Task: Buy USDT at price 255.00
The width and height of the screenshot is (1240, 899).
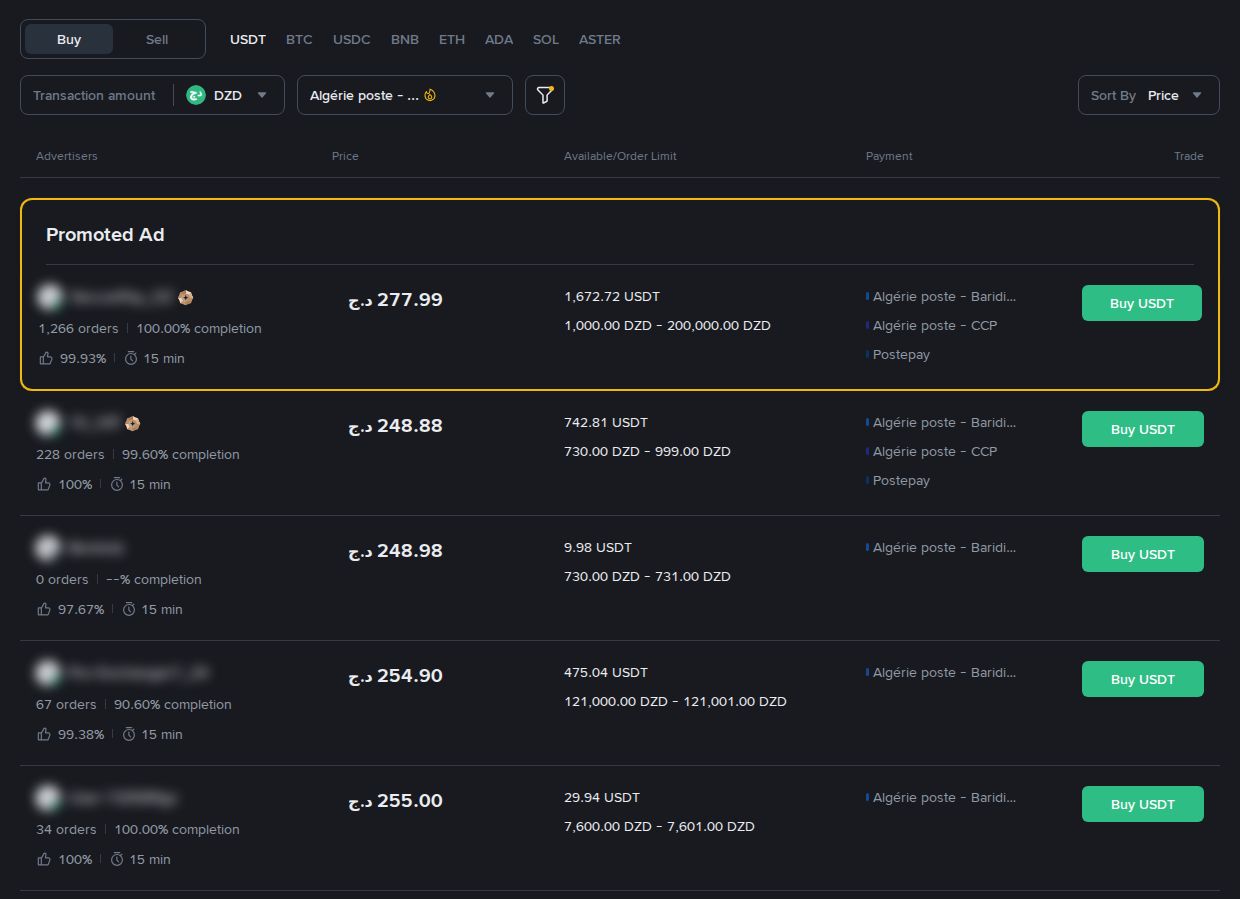Action: [x=1143, y=804]
